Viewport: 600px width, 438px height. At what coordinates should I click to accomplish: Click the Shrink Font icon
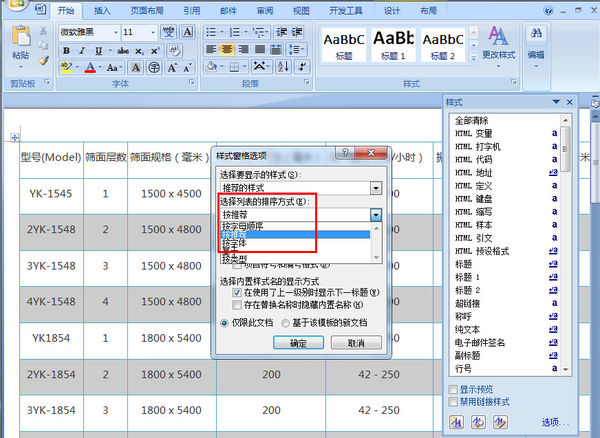(187, 68)
